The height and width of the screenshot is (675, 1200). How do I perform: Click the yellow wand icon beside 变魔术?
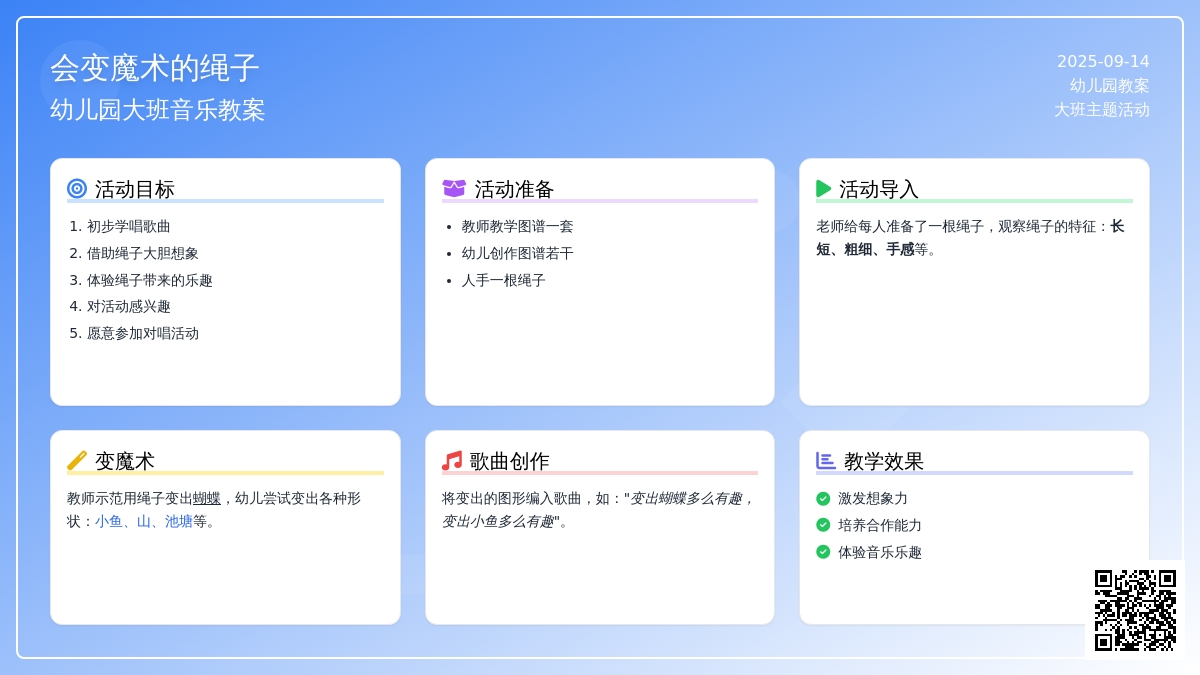(x=77, y=460)
